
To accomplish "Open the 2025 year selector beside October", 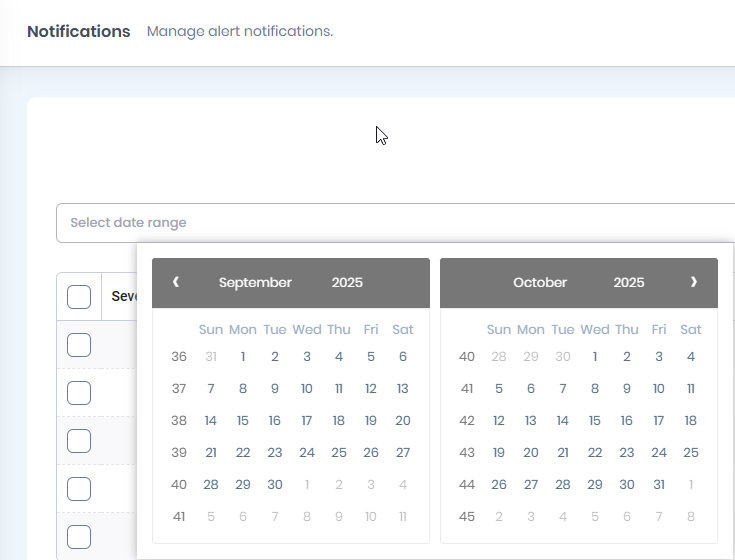I will coord(629,282).
